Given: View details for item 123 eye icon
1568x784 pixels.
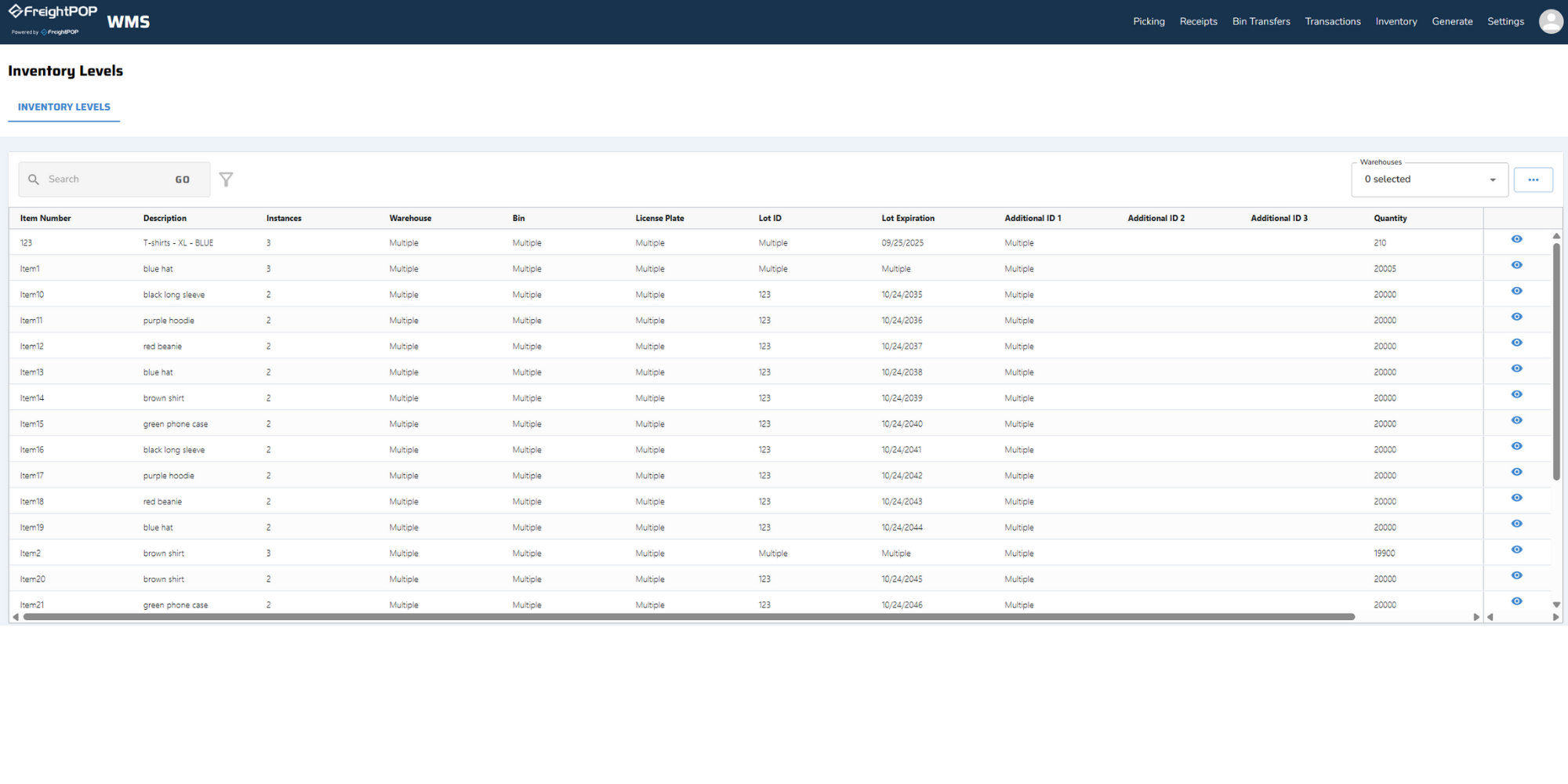Looking at the screenshot, I should tap(1517, 239).
